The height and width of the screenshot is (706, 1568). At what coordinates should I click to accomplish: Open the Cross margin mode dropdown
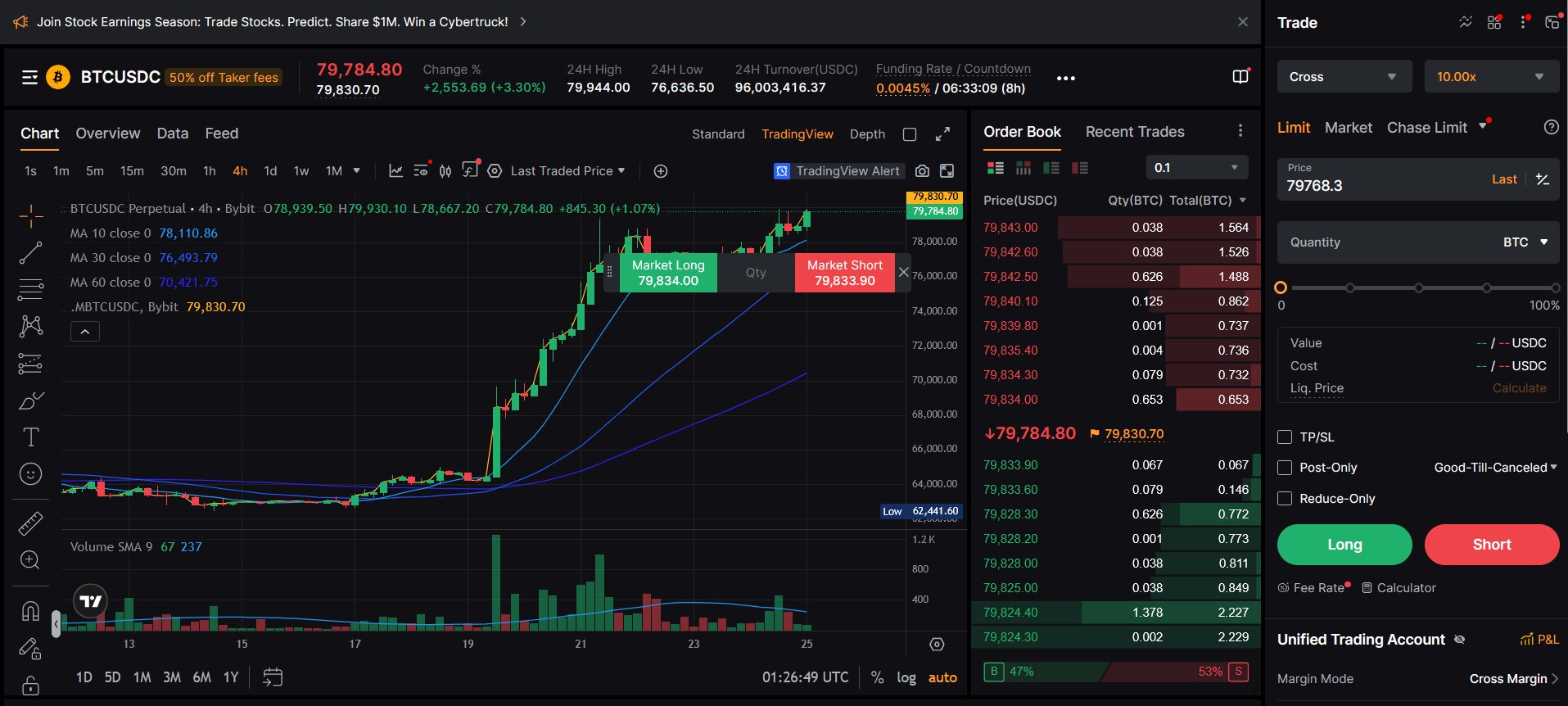1344,76
